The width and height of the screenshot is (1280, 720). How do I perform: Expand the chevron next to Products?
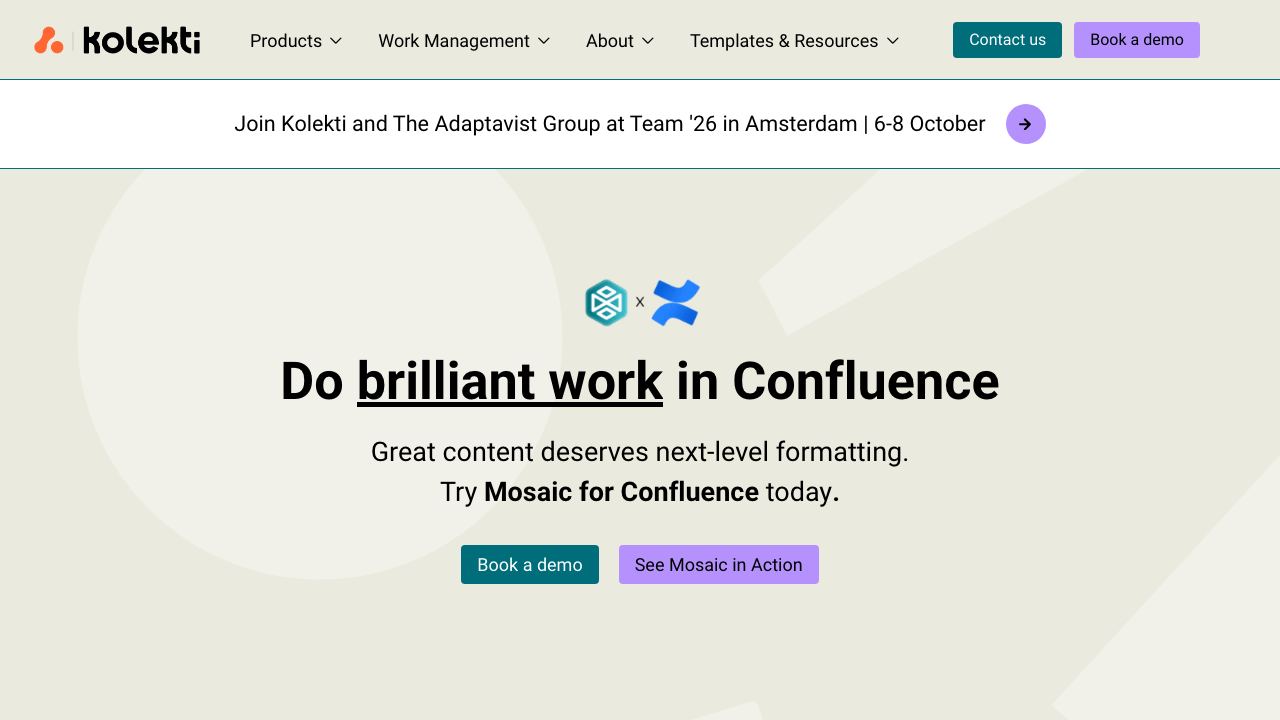coord(336,41)
